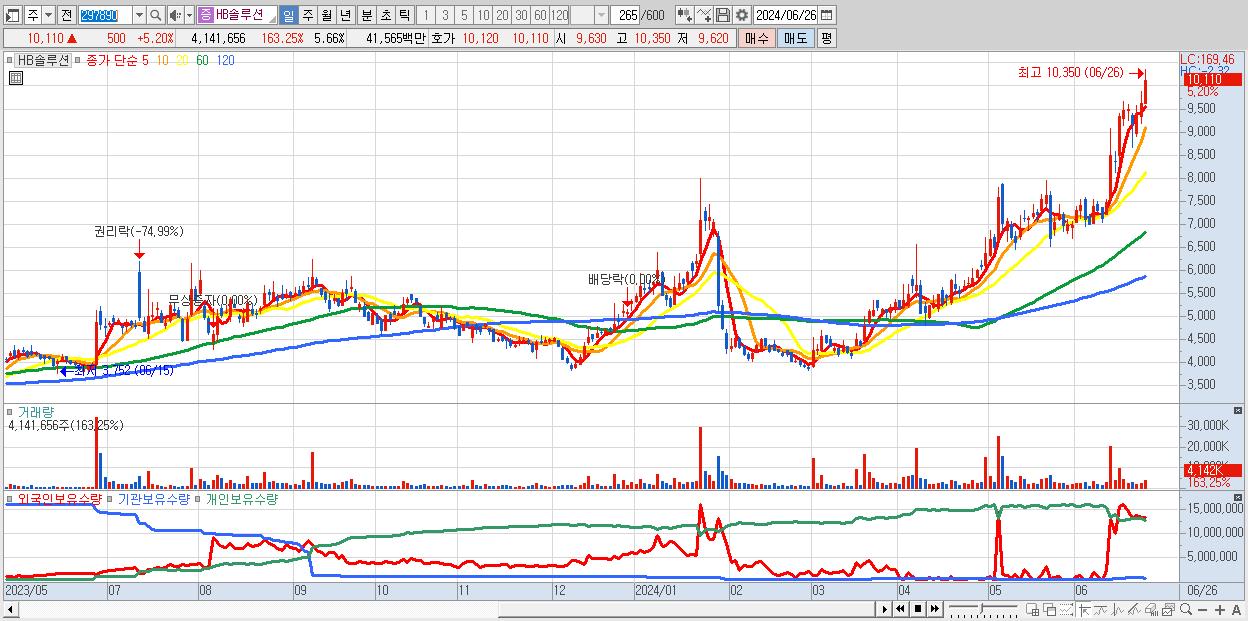Click the 거래량 volume panel label

pos(36,412)
